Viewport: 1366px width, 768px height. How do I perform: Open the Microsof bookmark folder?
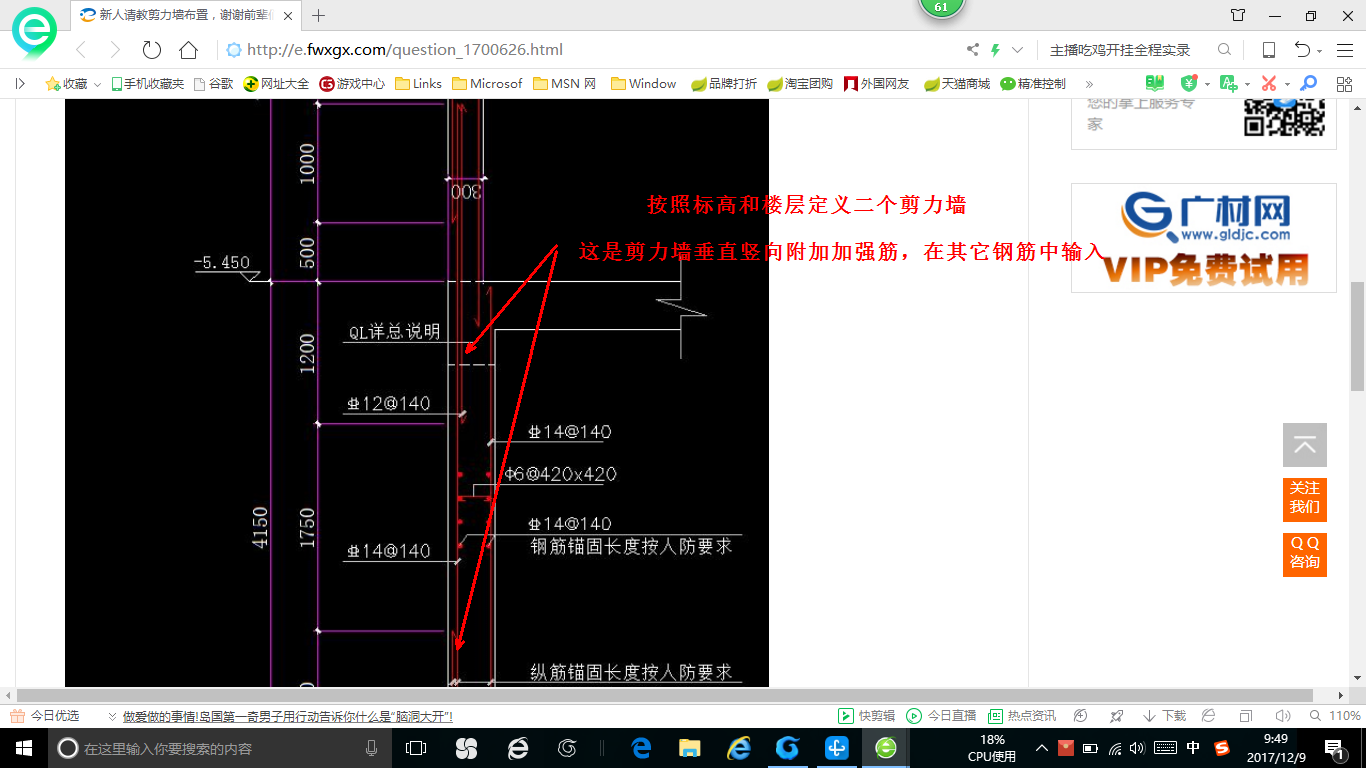(x=487, y=84)
